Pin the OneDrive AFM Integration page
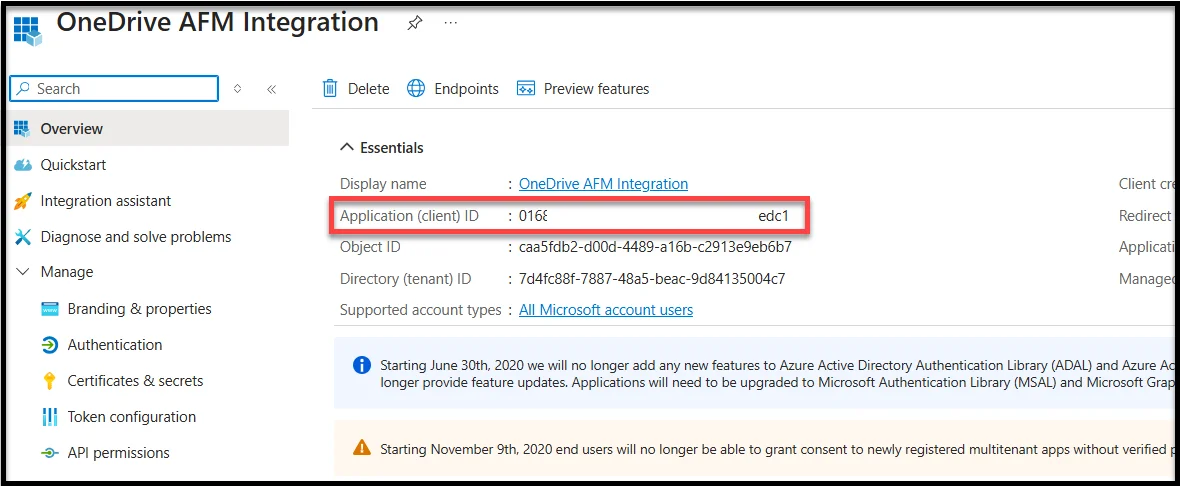 click(414, 23)
